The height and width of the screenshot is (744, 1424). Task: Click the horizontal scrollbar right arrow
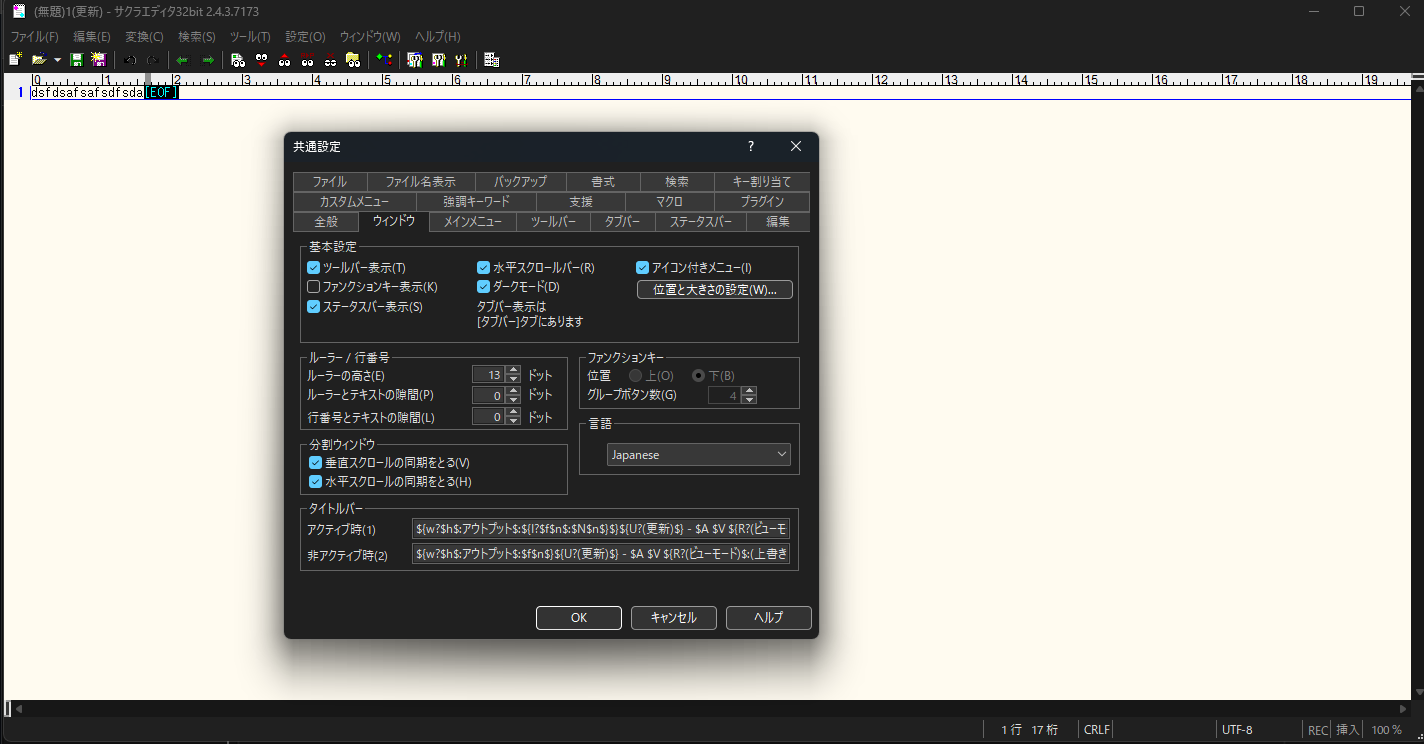pyautogui.click(x=1402, y=709)
